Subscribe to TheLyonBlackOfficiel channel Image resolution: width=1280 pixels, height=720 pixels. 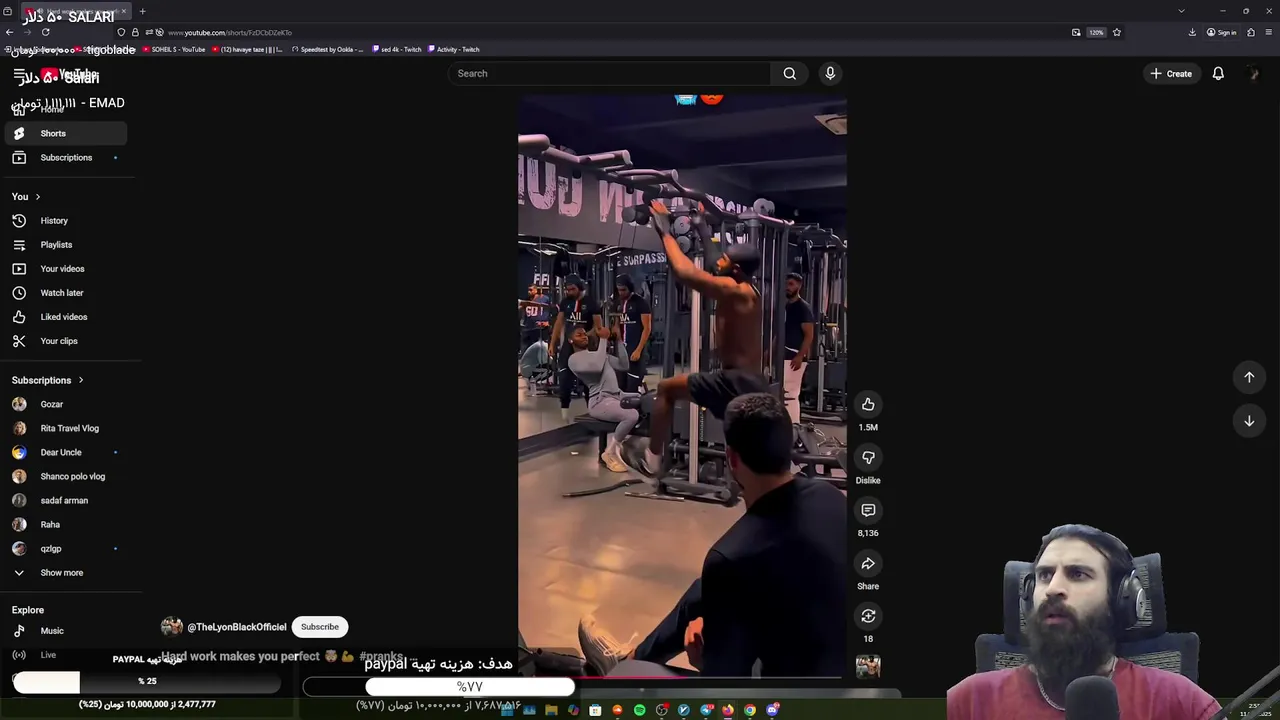coord(320,627)
